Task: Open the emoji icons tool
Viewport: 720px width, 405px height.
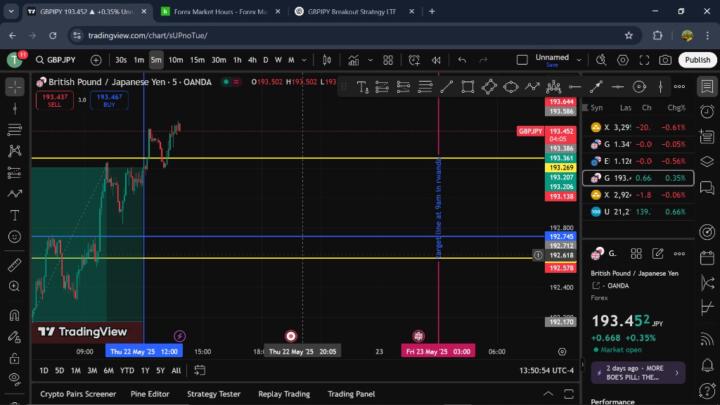Action: (15, 236)
